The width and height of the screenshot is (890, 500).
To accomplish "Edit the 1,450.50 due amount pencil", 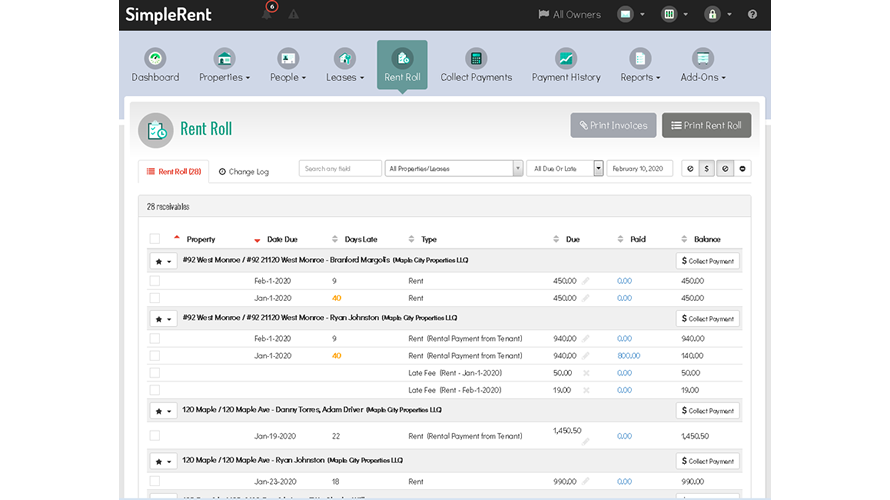I will coord(586,442).
